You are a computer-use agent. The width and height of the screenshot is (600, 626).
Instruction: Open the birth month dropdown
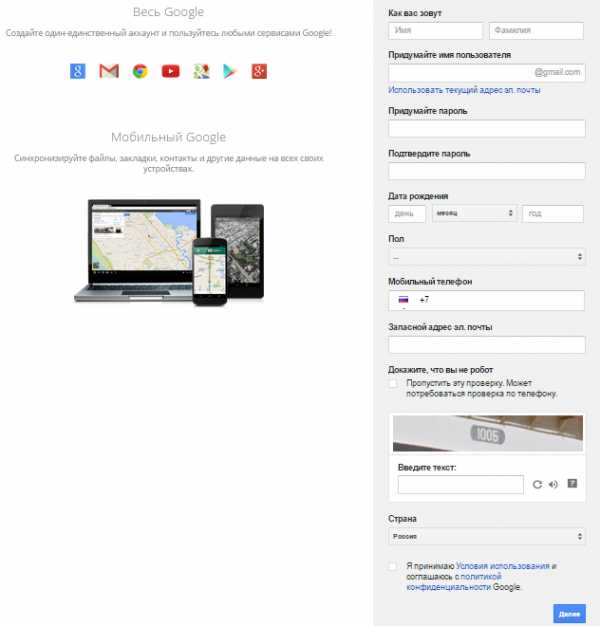(474, 214)
